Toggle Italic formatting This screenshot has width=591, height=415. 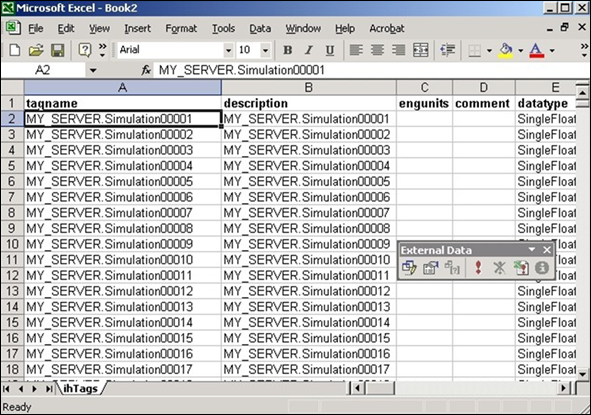309,50
